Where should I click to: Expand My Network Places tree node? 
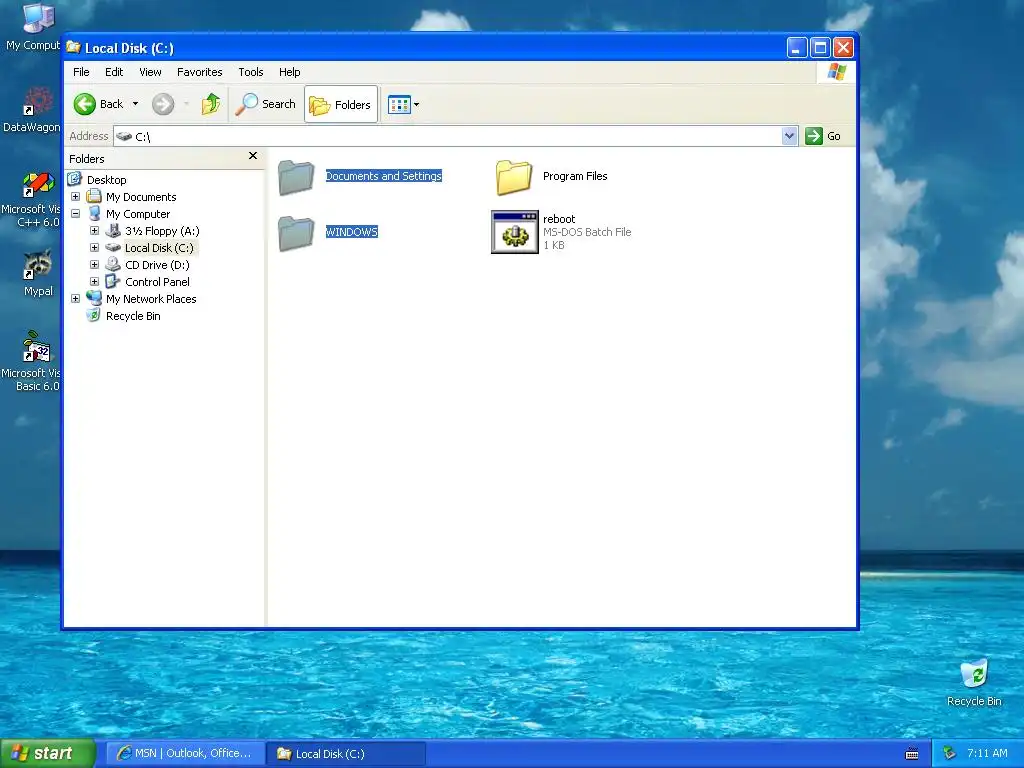[75, 298]
